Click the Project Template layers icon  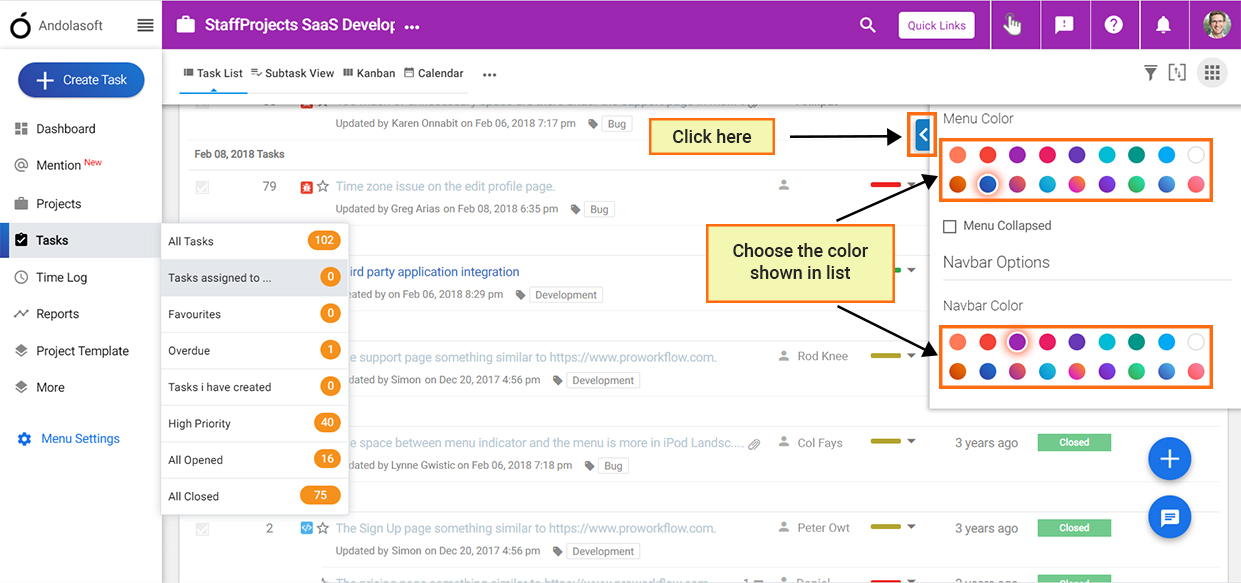(x=21, y=351)
